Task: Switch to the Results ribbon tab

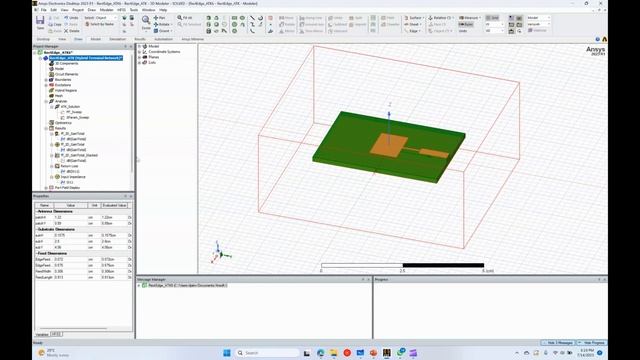Action: [140, 39]
